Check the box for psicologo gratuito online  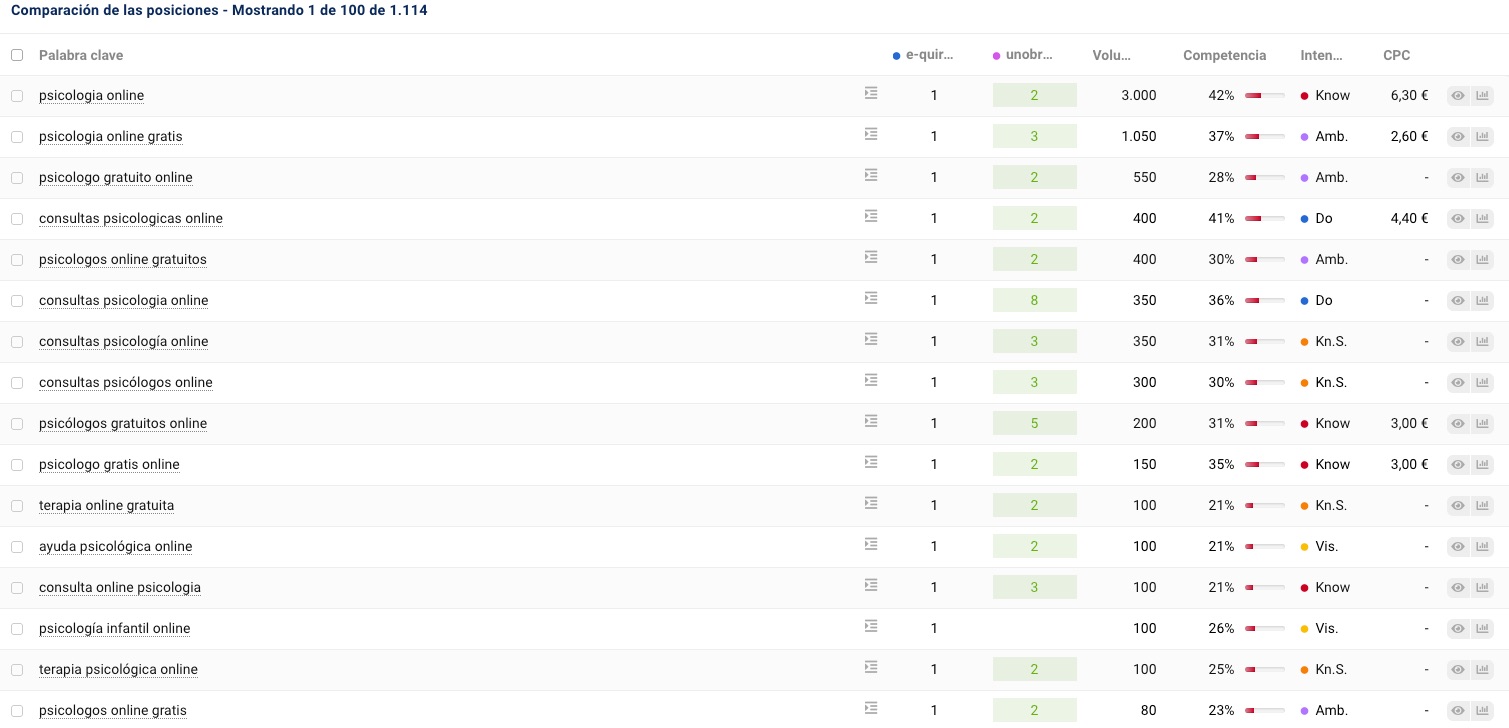[17, 178]
